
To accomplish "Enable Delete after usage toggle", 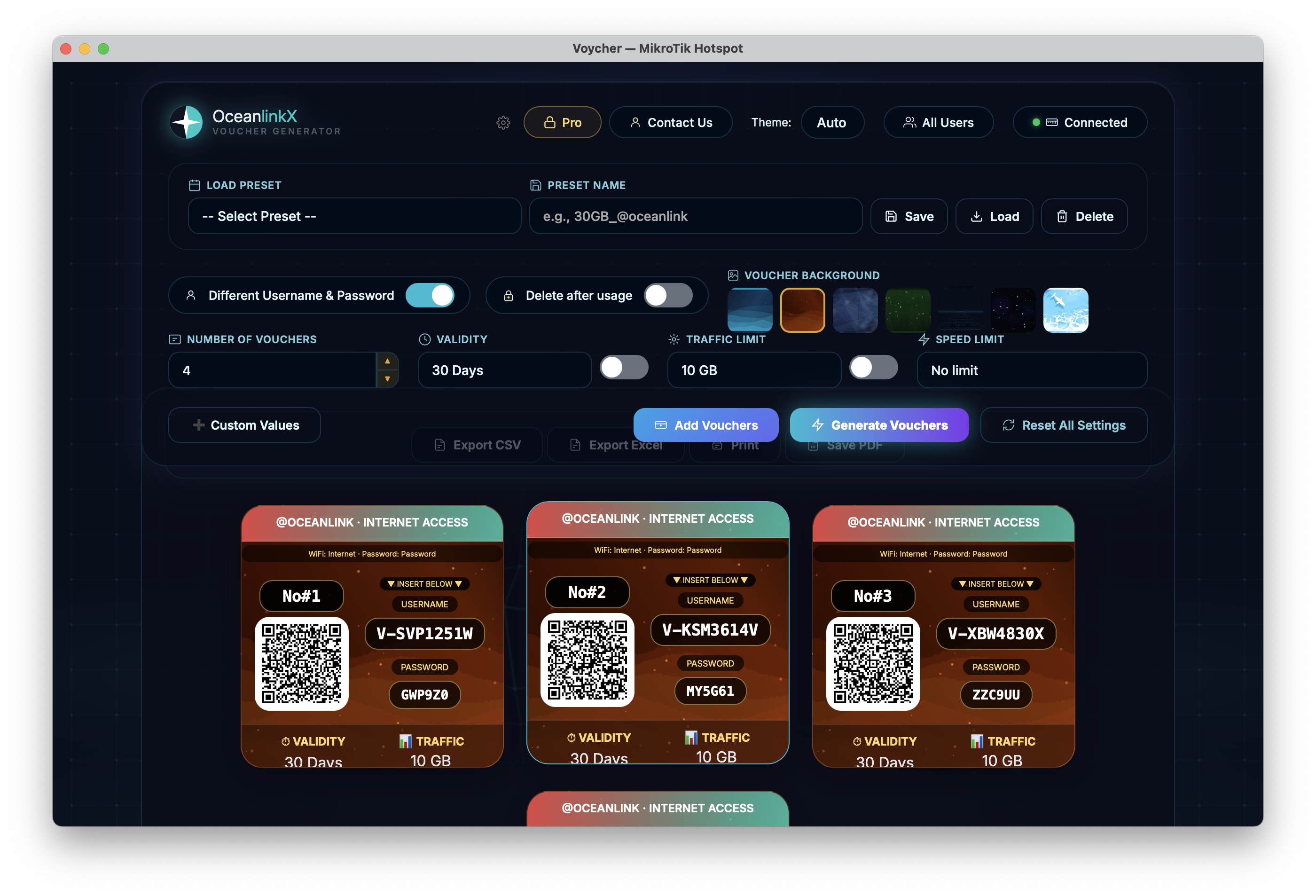I will (668, 295).
